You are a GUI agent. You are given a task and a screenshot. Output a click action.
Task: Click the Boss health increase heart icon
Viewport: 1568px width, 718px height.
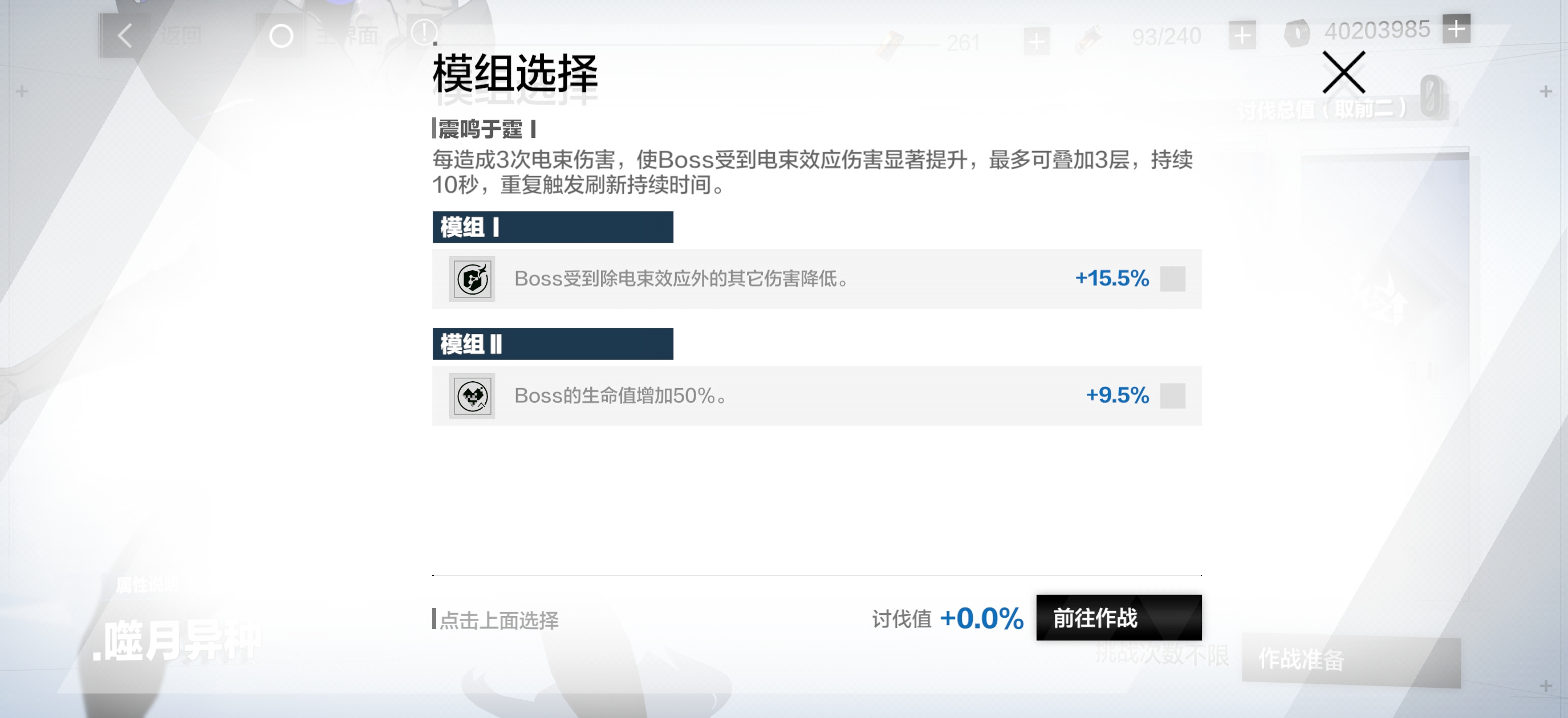[472, 395]
